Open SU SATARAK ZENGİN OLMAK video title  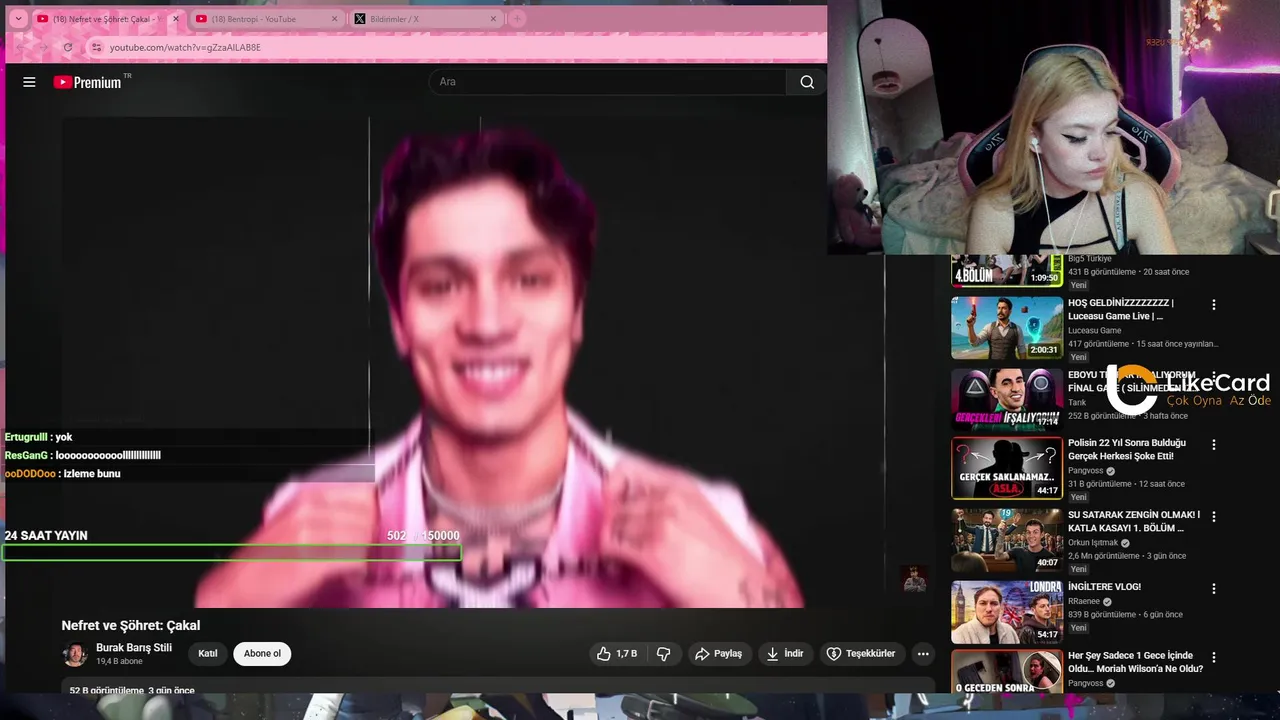1134,521
